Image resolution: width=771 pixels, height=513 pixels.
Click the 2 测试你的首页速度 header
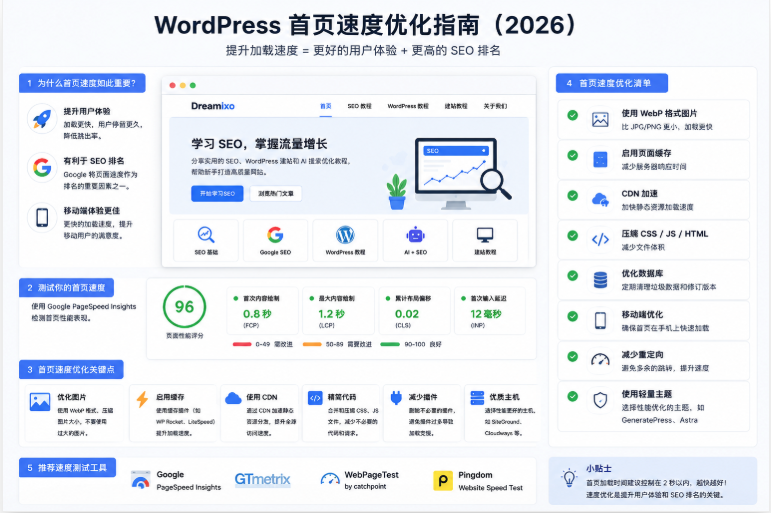coord(66,288)
